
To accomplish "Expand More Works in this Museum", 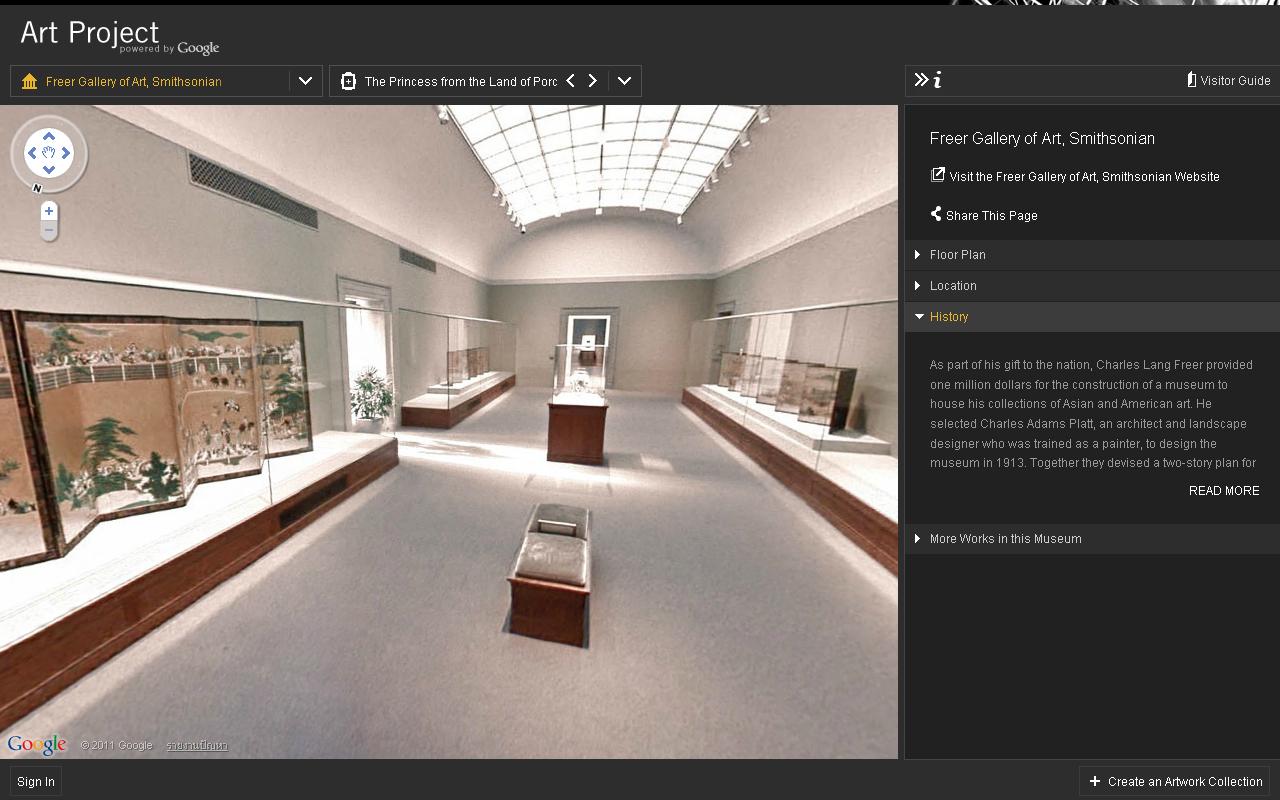I will [x=1092, y=539].
